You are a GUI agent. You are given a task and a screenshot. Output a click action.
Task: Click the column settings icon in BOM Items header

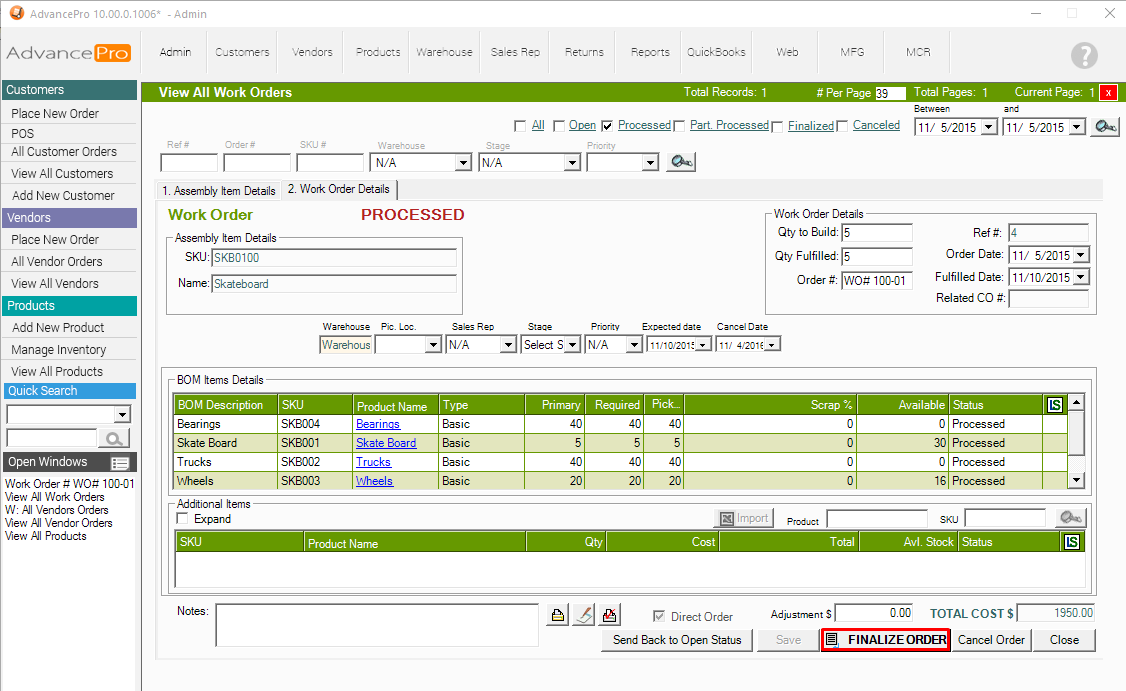pos(1055,405)
